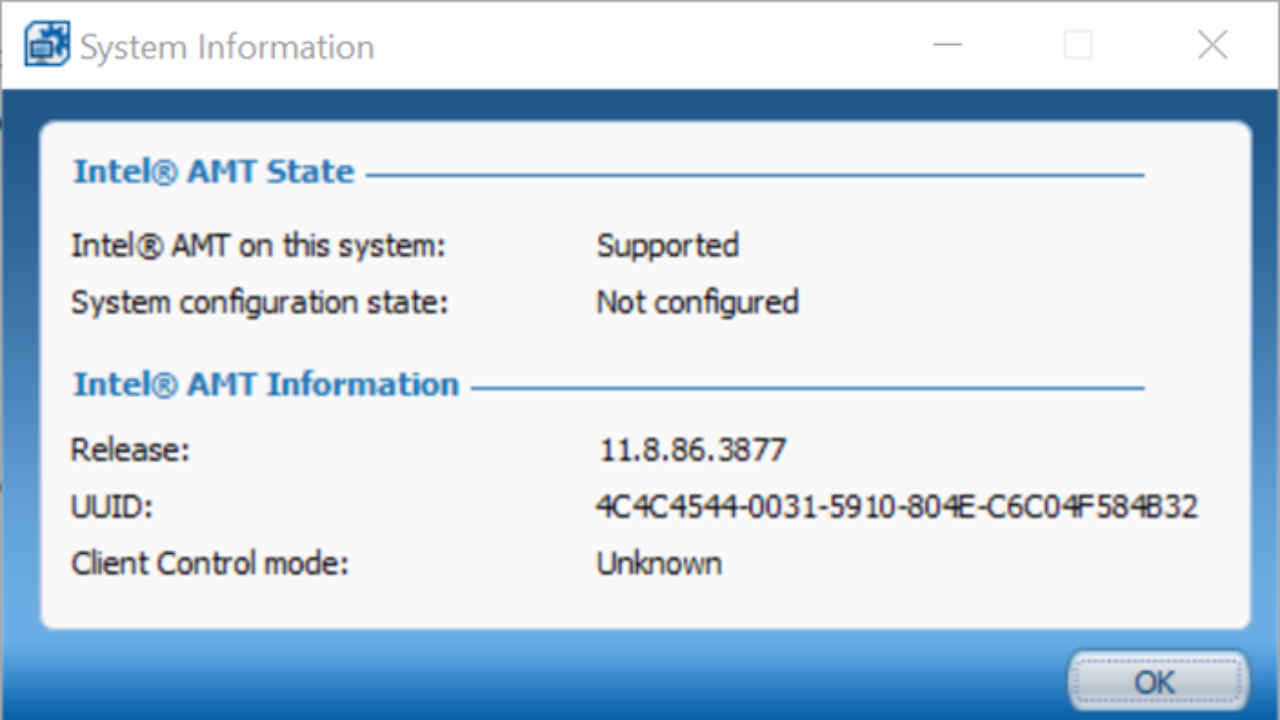Click the "Intel® AMT on this system:" label
1280x720 pixels.
[258, 246]
